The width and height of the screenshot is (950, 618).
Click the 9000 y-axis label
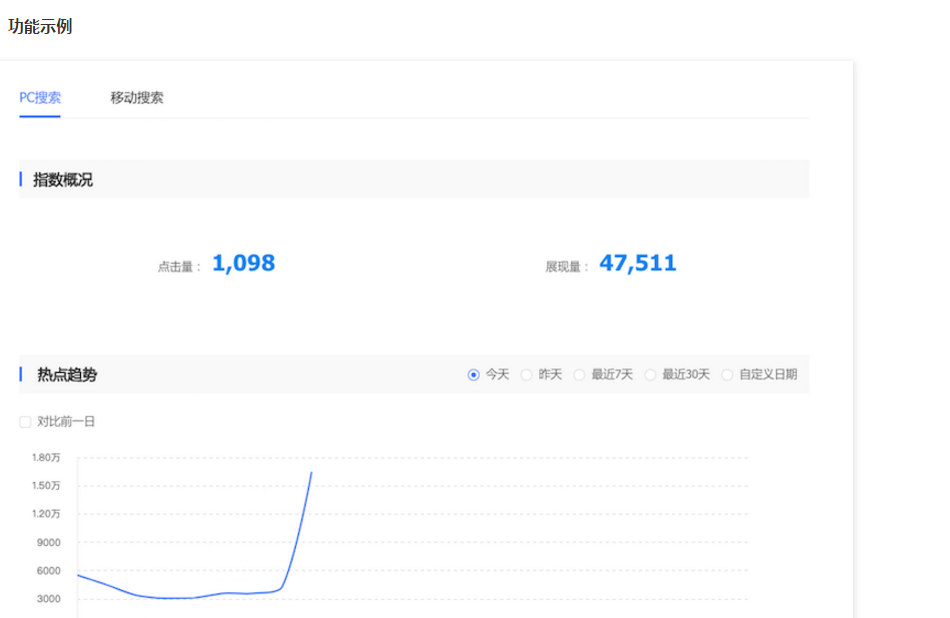coord(49,543)
